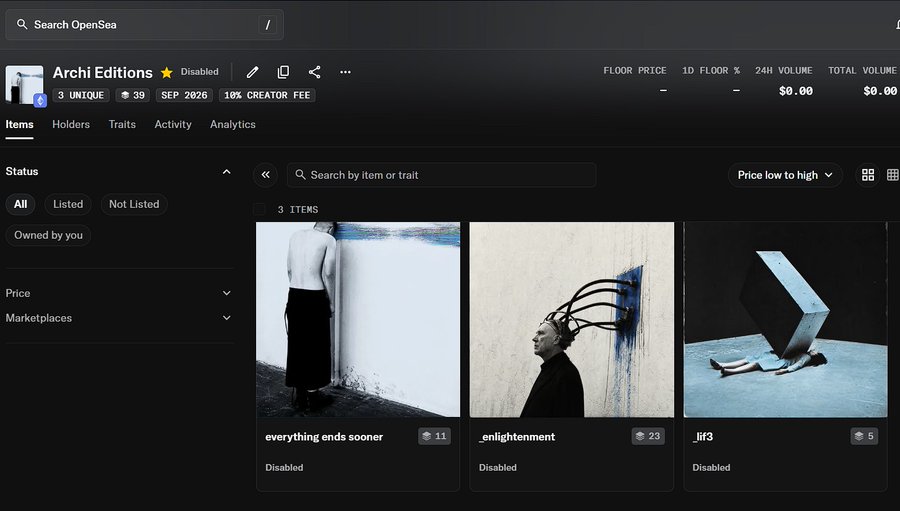Click the stack icon beside 39 total supply

[x=125, y=95]
